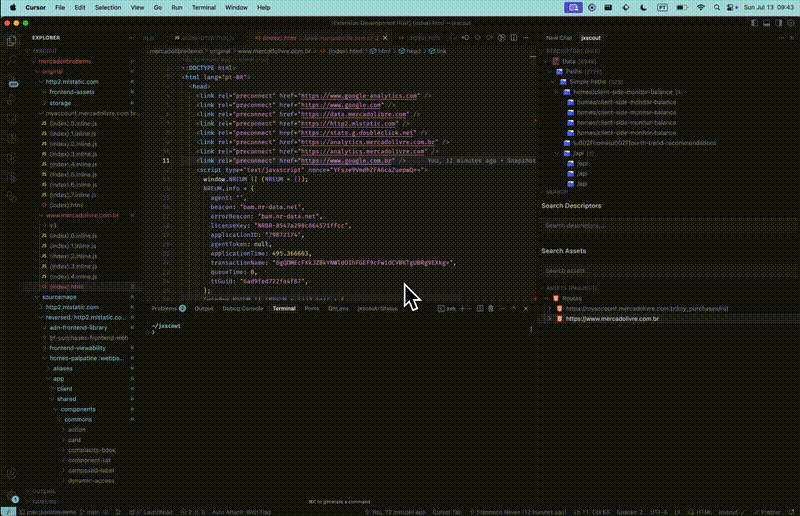This screenshot has width=800, height=516.
Task: Collapse the Simple Paths node
Action: click(554, 82)
